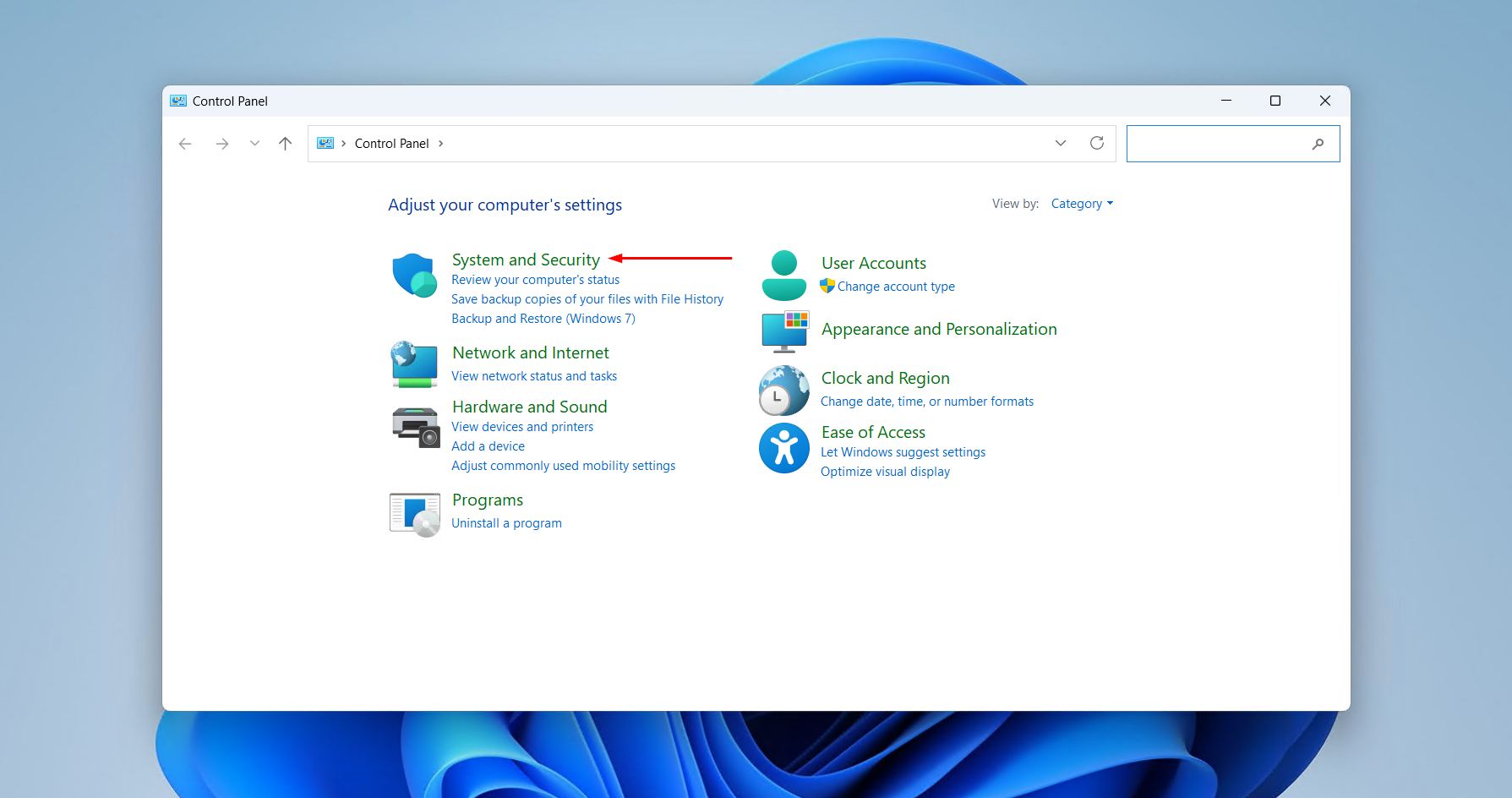Open Save backup copies with File History
This screenshot has width=1512, height=798.
coord(587,299)
